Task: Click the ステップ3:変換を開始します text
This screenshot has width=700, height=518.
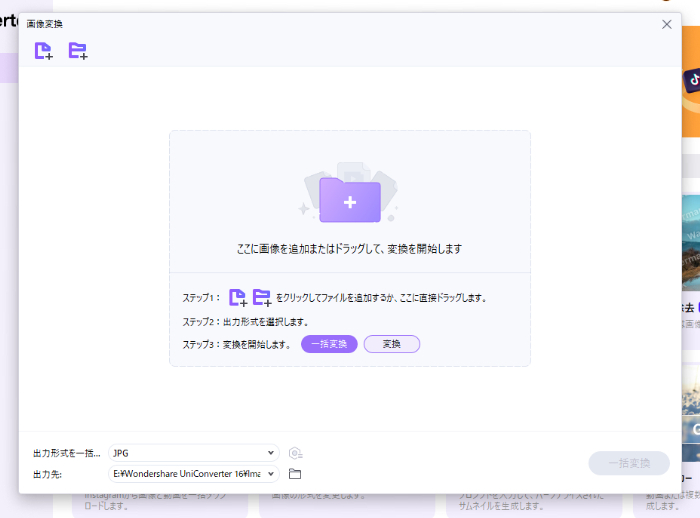Action: point(237,344)
